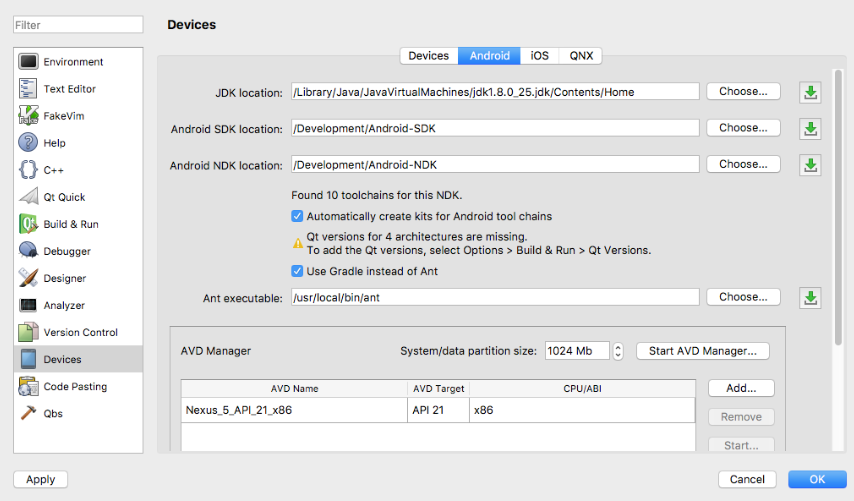Apply the settings changes
The width and height of the screenshot is (854, 501).
pos(40,479)
